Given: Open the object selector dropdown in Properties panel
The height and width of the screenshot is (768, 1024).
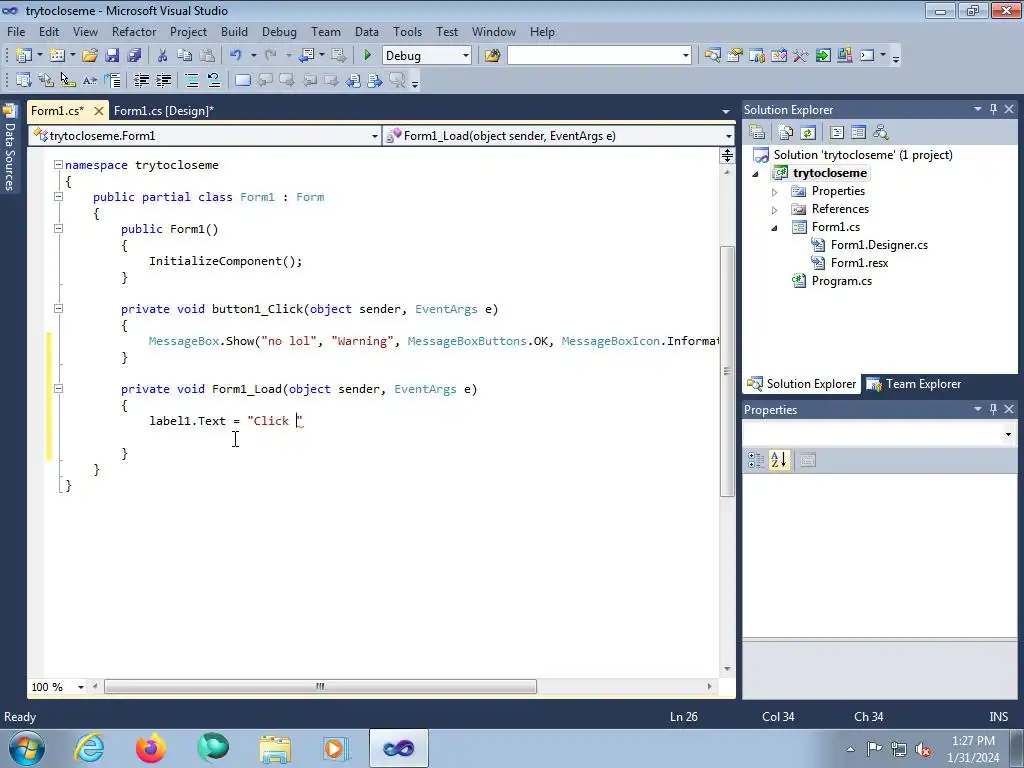Looking at the screenshot, I should click(1008, 434).
